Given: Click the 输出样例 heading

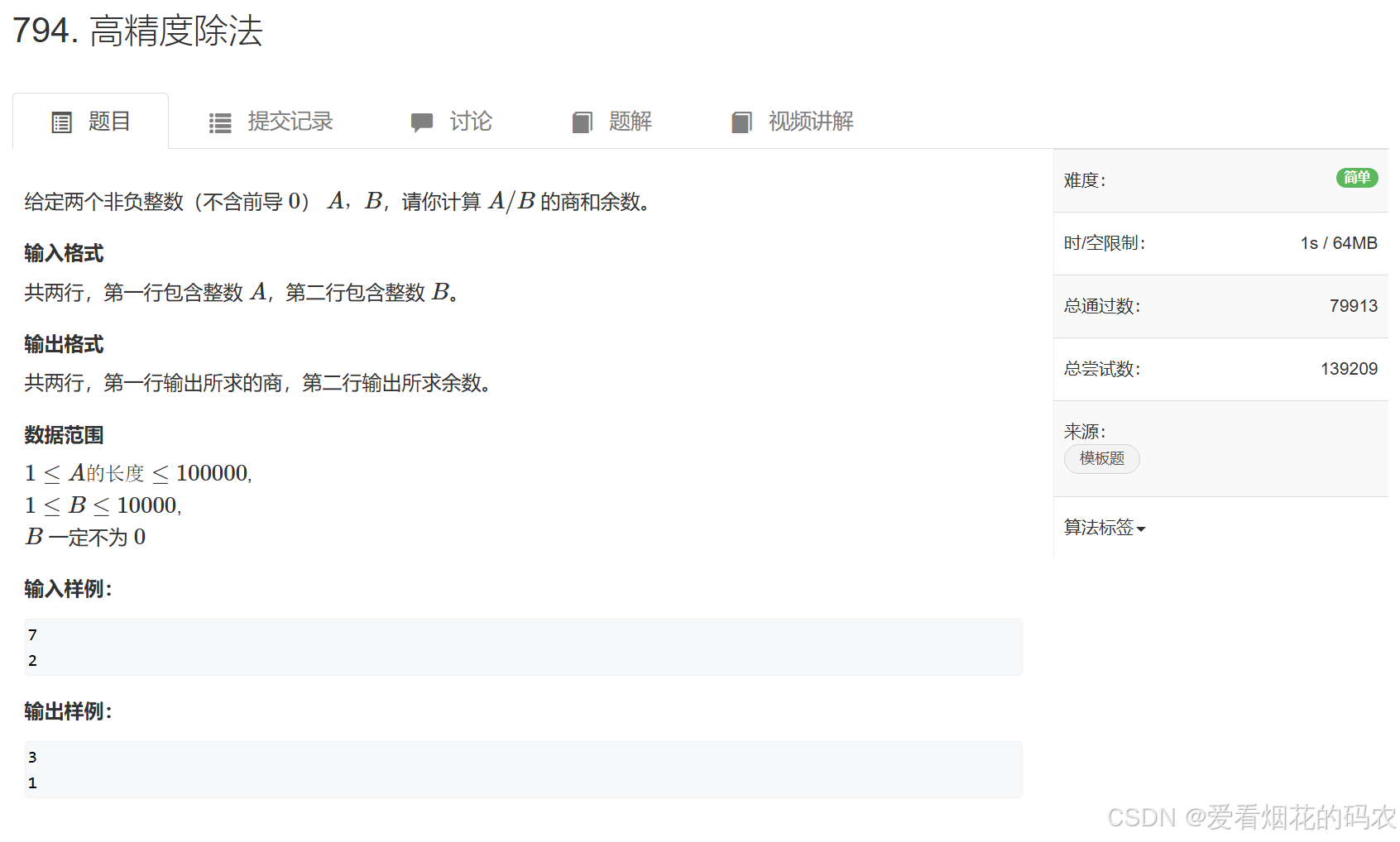Looking at the screenshot, I should [x=68, y=711].
